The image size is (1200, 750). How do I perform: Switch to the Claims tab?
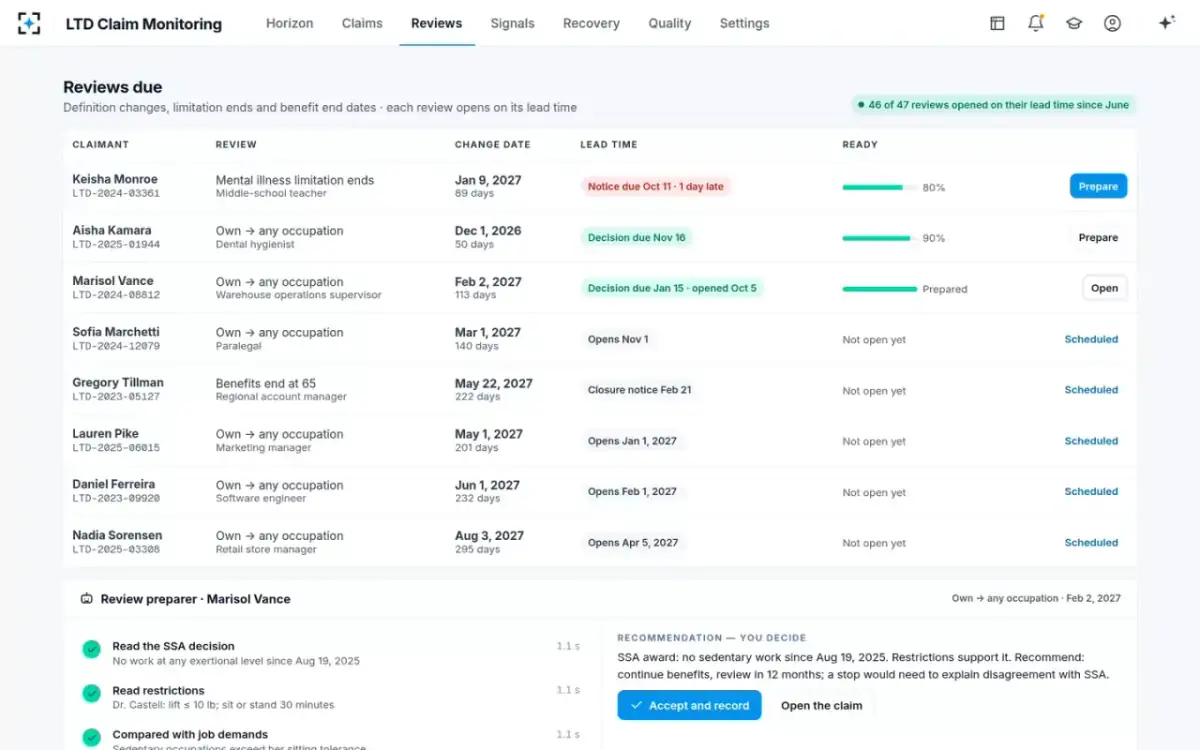362,23
